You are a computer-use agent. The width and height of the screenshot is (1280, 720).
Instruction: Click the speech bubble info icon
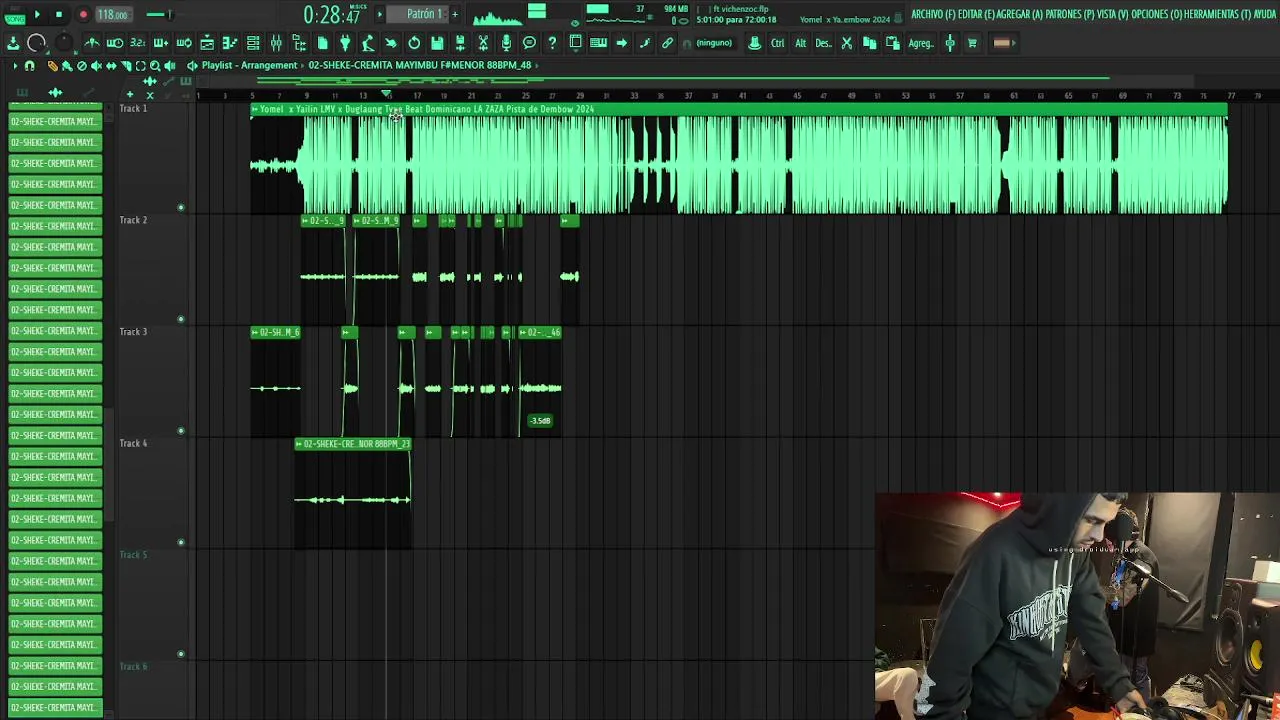click(529, 43)
